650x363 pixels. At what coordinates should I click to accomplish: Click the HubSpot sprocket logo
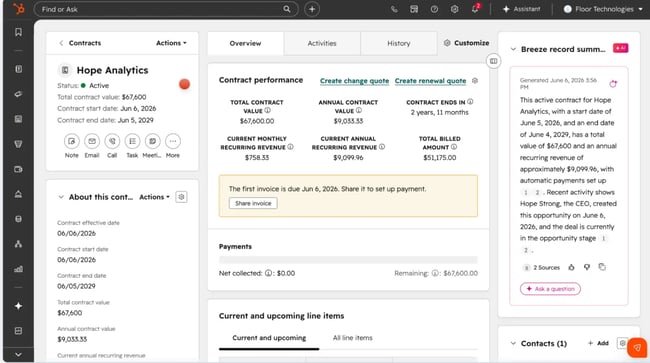pyautogui.click(x=18, y=9)
